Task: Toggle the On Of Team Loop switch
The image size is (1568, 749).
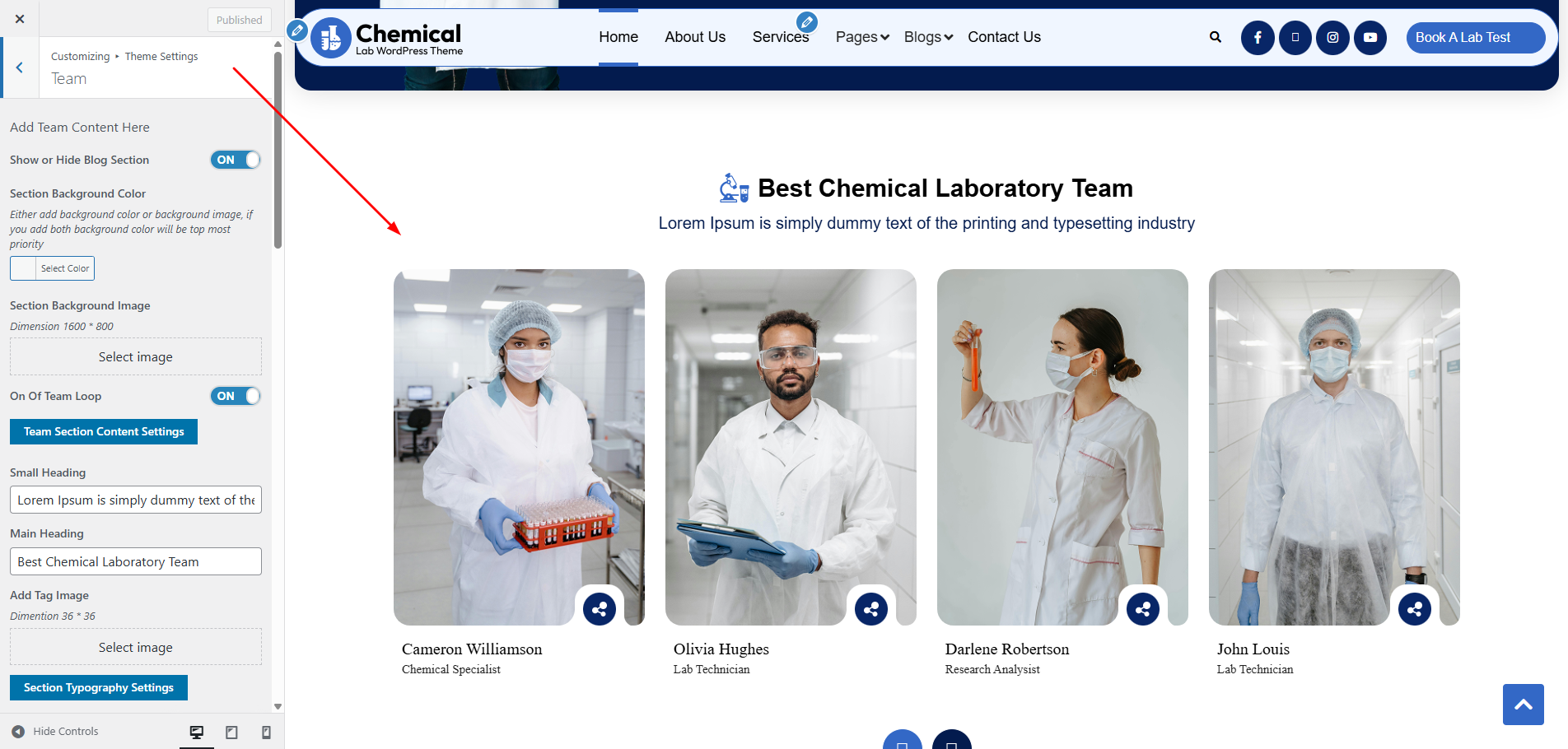Action: pos(236,396)
